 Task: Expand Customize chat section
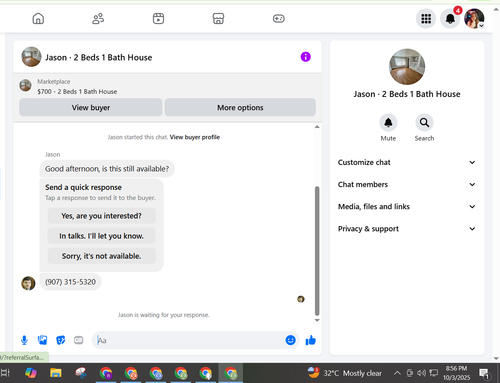point(407,162)
